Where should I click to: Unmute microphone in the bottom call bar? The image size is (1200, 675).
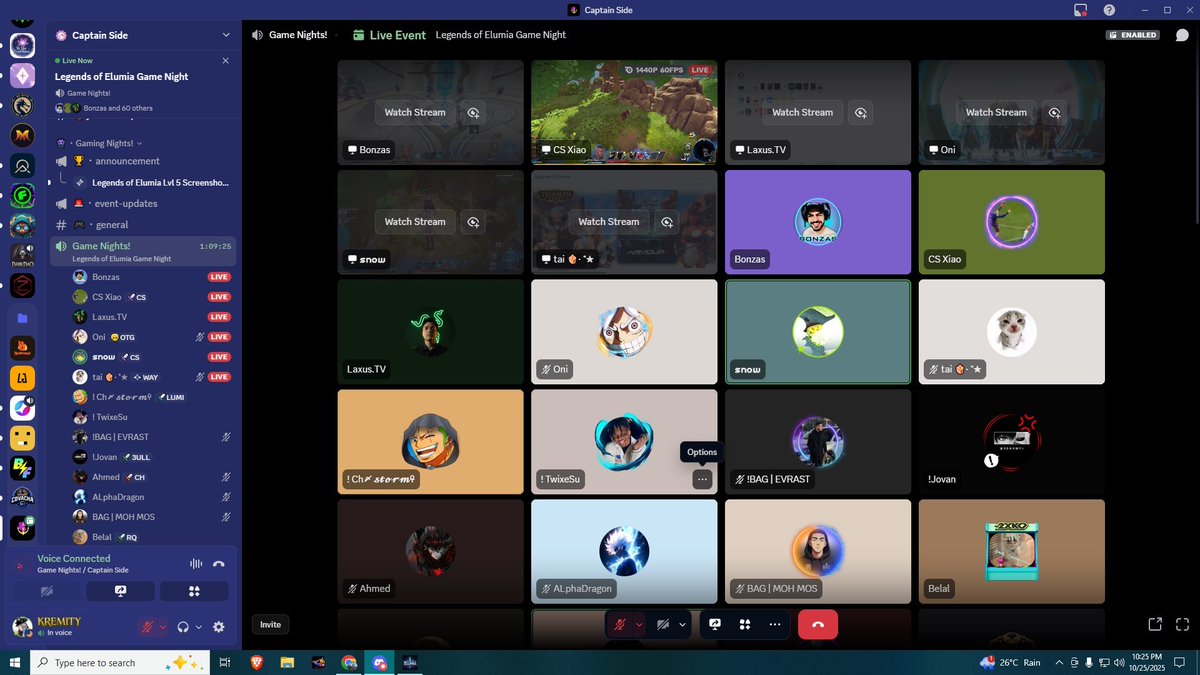coord(620,624)
